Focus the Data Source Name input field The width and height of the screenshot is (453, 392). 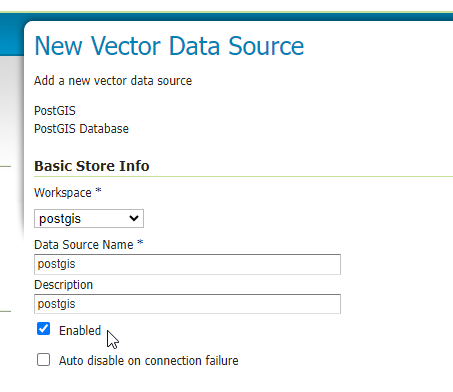coord(187,264)
